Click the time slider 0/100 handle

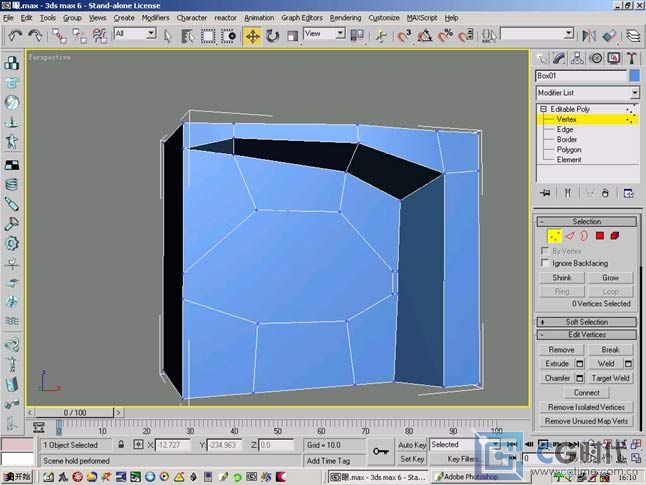74,412
